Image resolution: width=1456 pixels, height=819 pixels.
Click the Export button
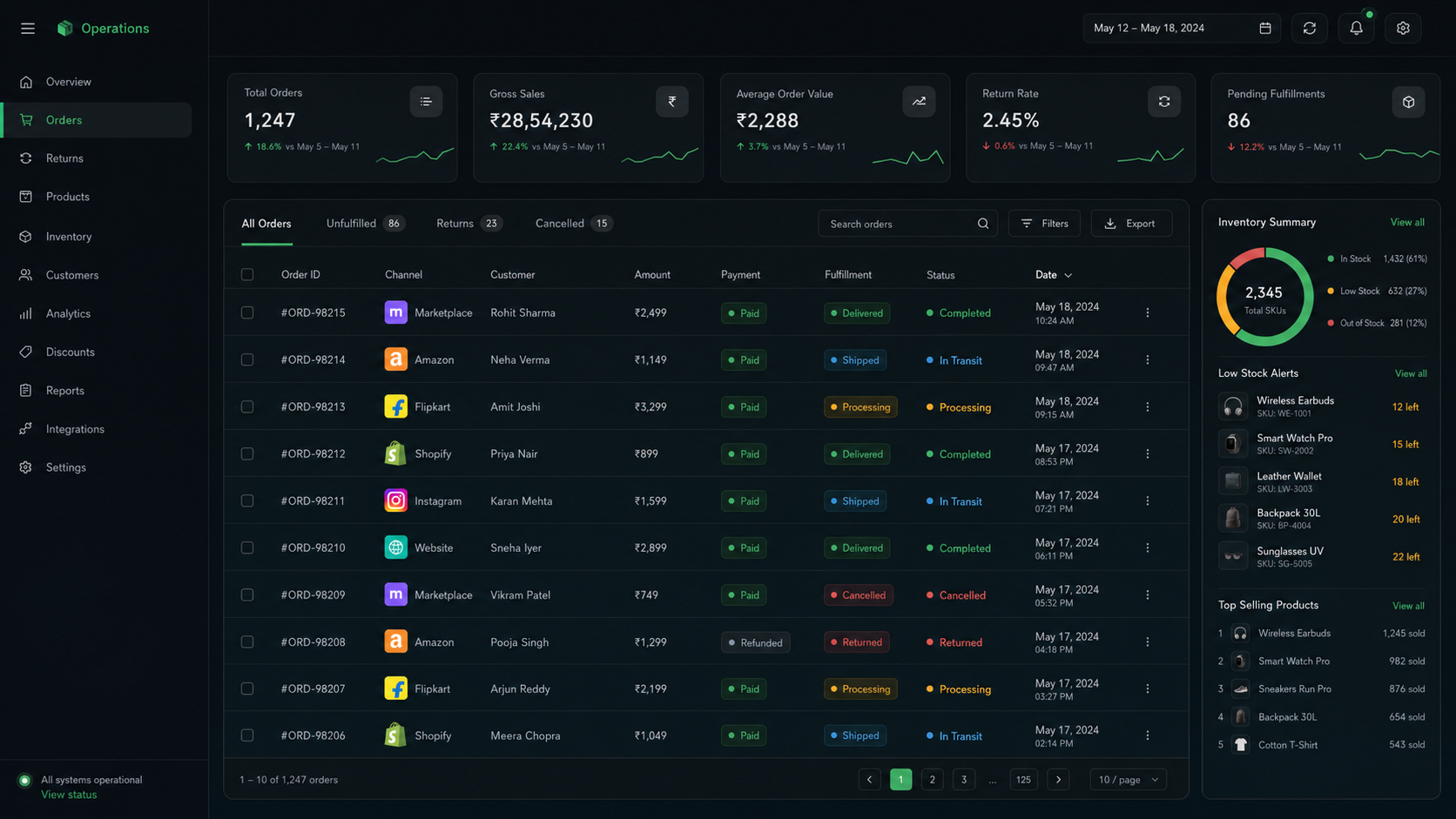(1131, 224)
